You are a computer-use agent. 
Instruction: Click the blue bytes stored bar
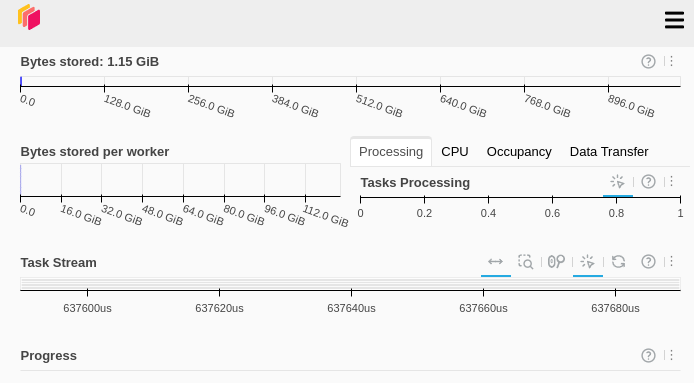[21, 81]
